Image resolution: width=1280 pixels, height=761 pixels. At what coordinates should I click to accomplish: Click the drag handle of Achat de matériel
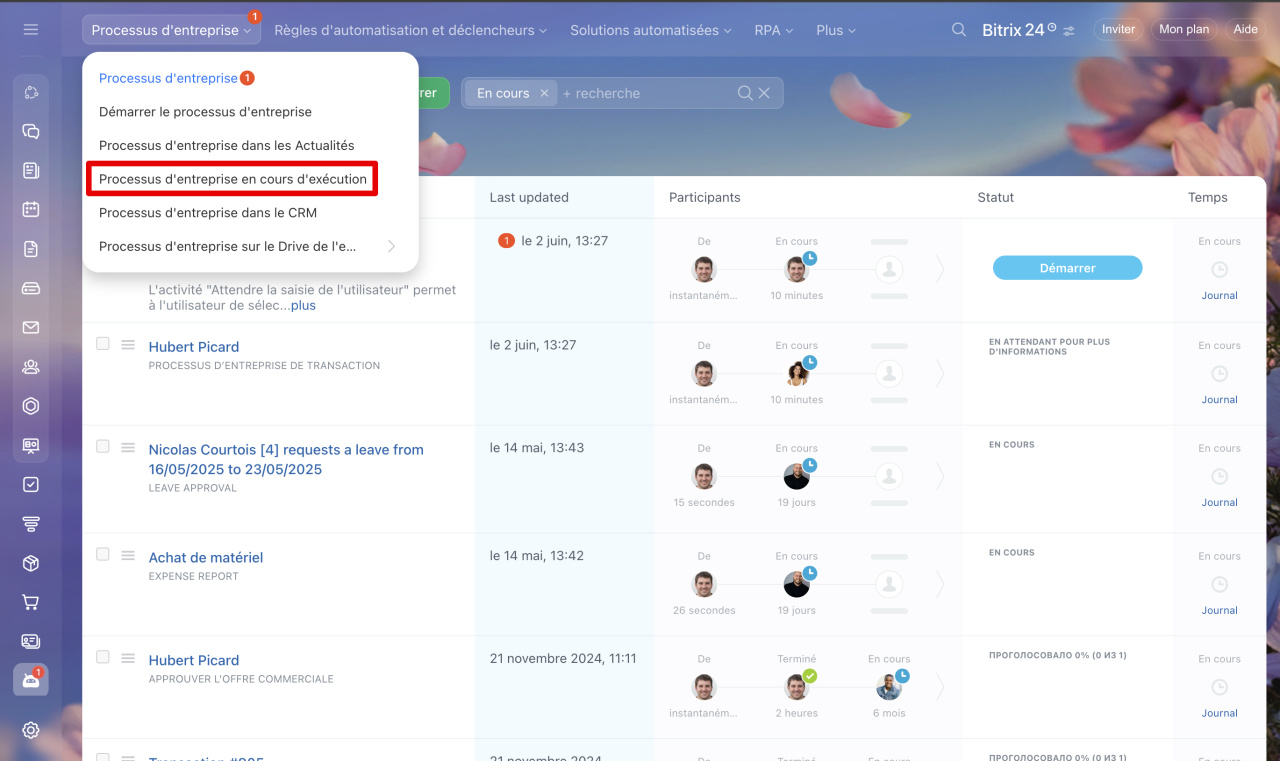[128, 555]
